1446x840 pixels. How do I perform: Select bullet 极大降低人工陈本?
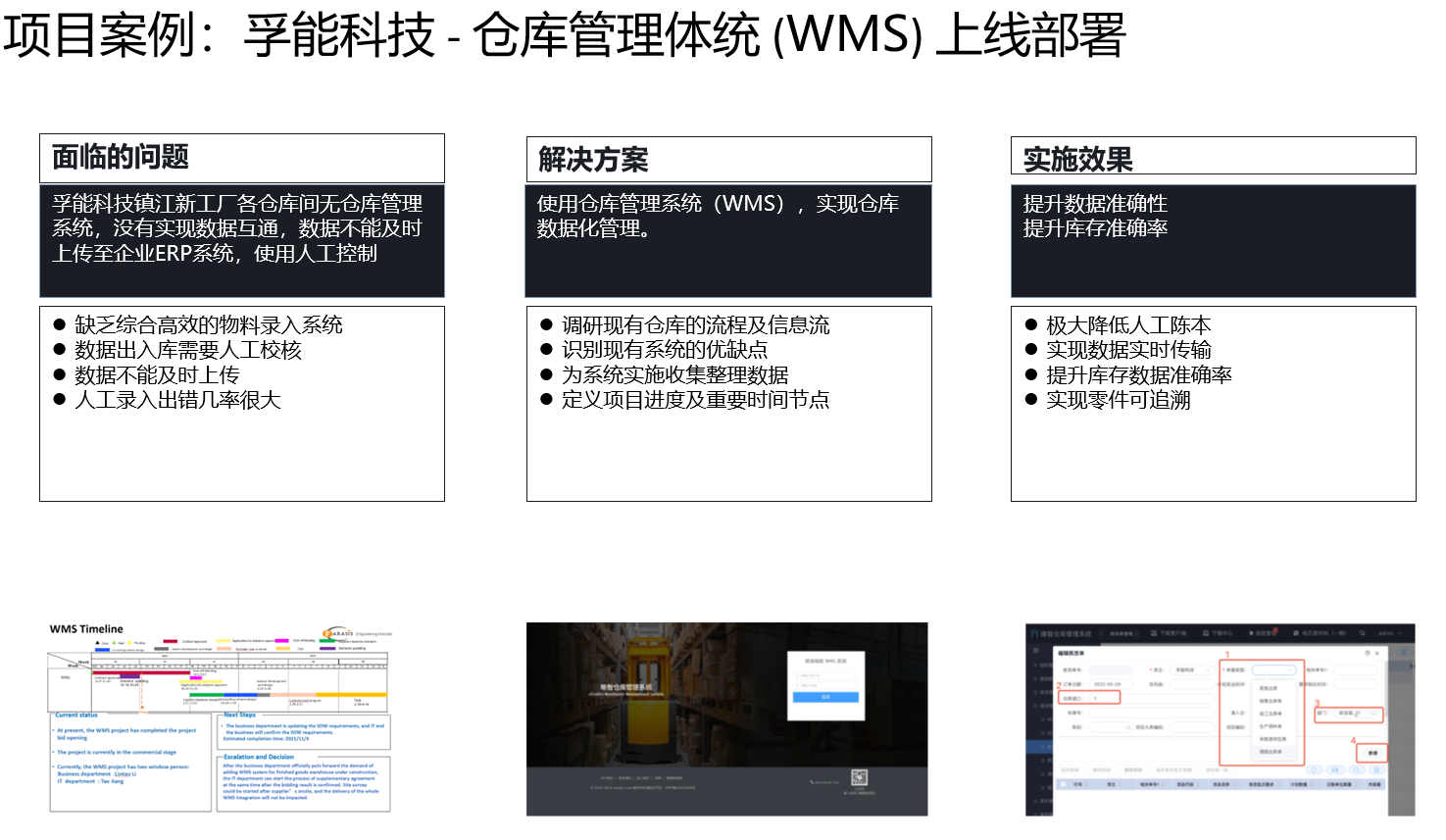1119,325
